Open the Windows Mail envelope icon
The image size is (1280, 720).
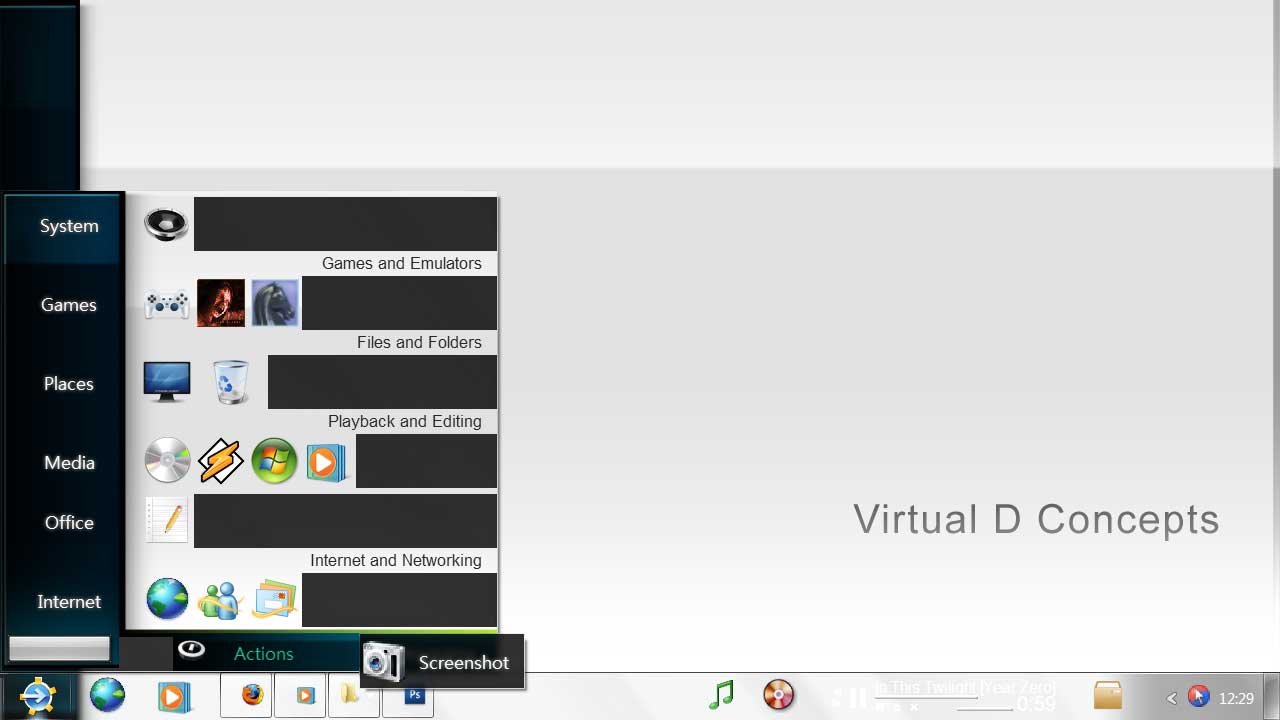click(x=274, y=600)
